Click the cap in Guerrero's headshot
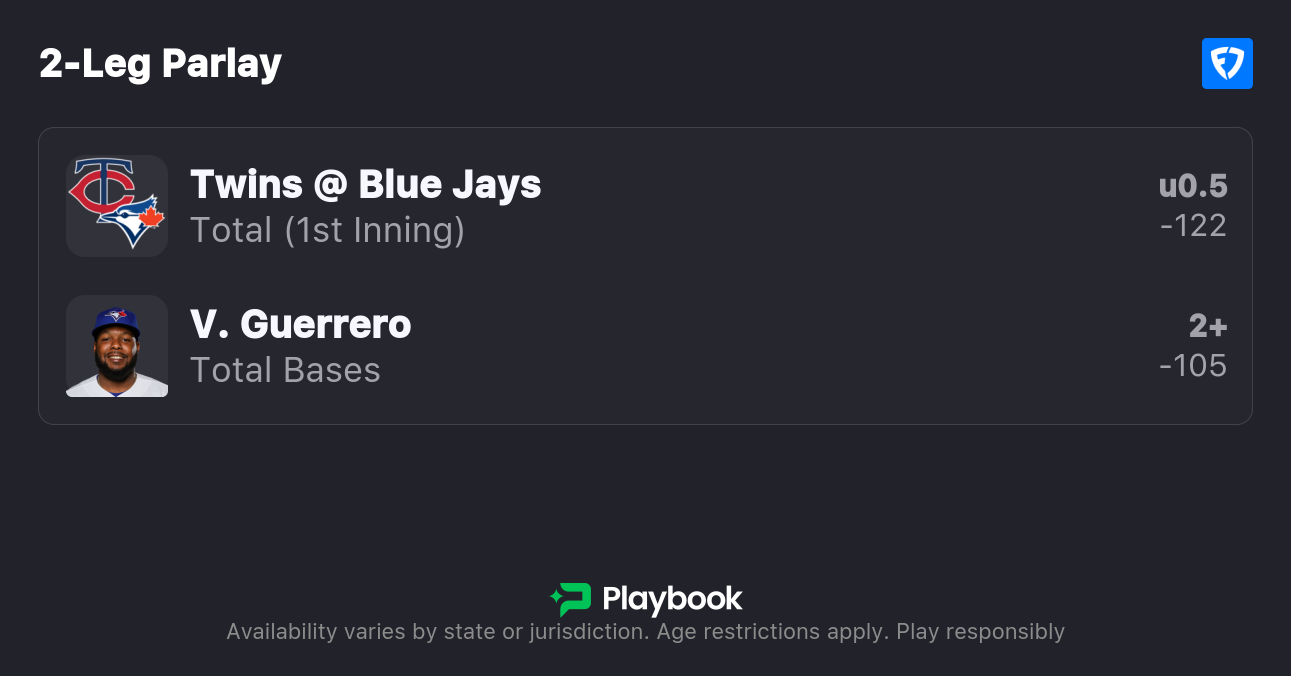The image size is (1291, 676). tap(116, 320)
